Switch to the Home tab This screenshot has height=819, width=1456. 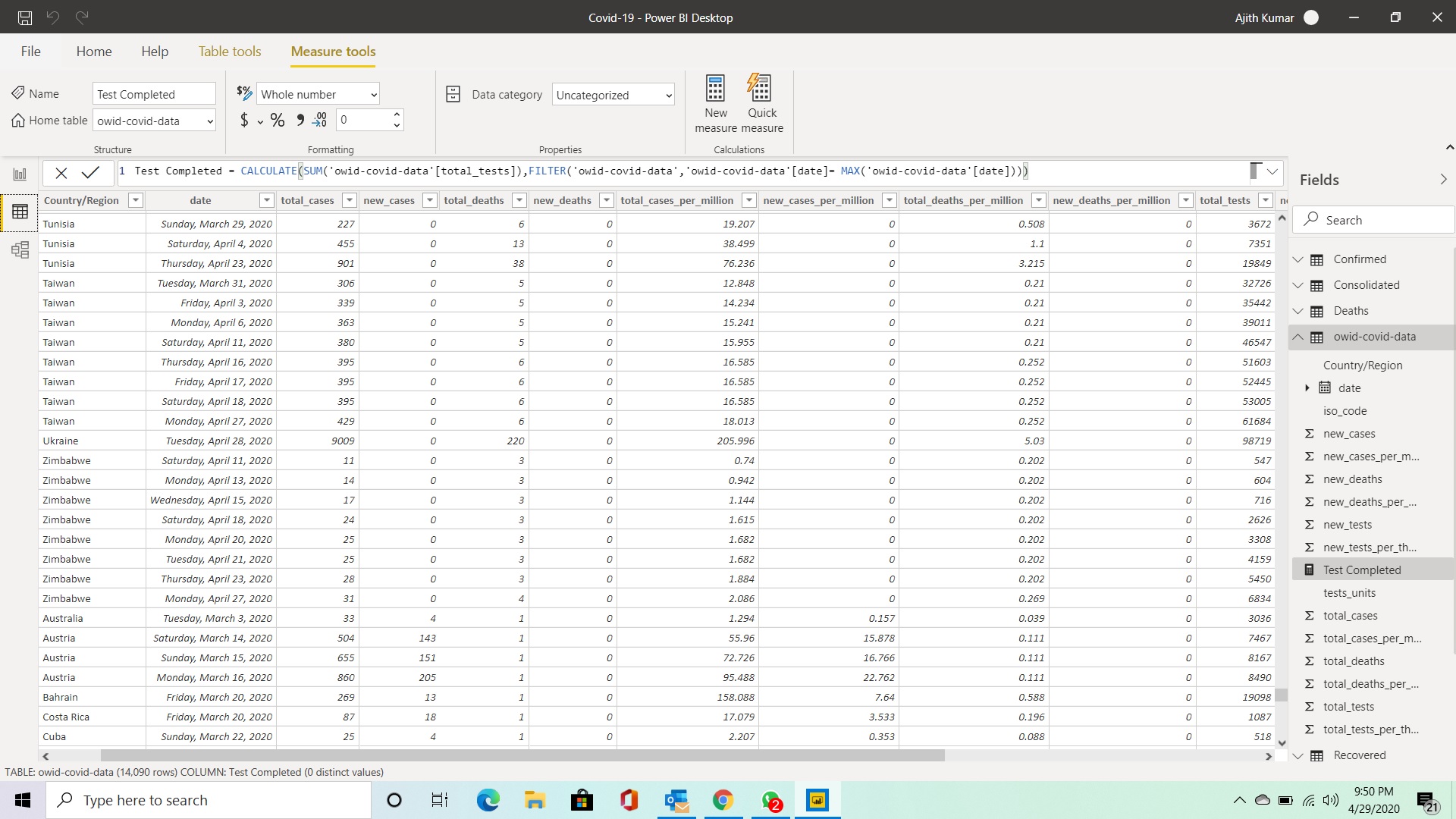[94, 52]
